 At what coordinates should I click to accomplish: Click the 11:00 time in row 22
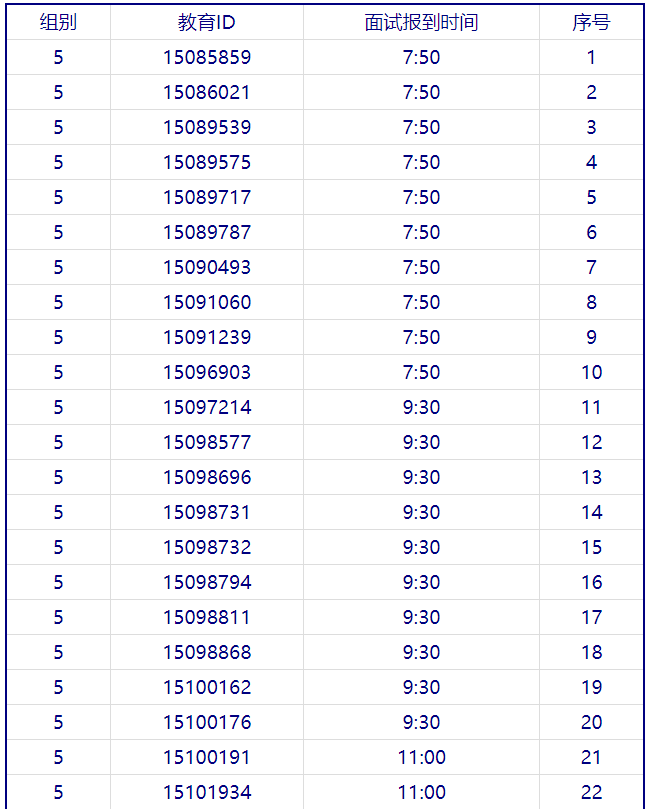[421, 793]
